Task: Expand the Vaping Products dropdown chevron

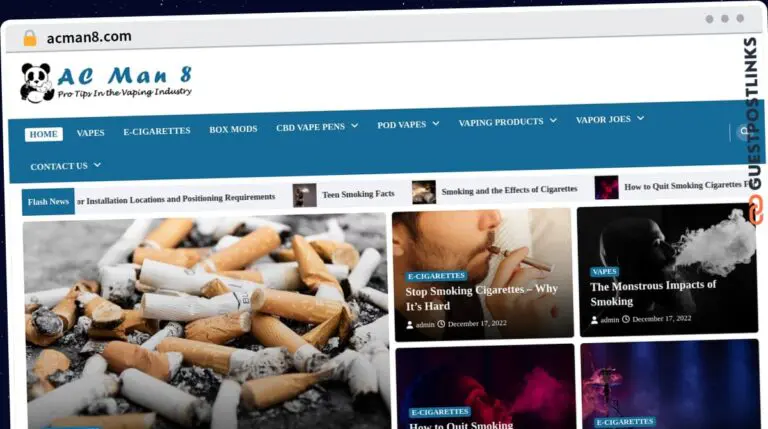Action: 553,120
